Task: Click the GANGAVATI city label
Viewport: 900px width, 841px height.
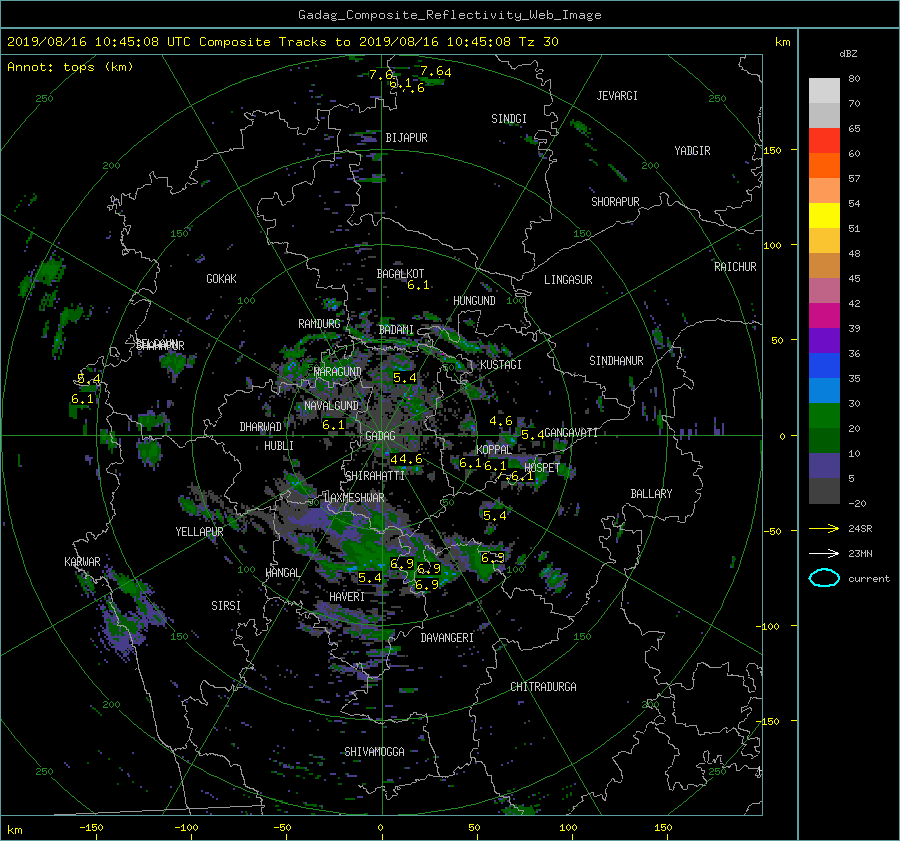Action: click(571, 433)
